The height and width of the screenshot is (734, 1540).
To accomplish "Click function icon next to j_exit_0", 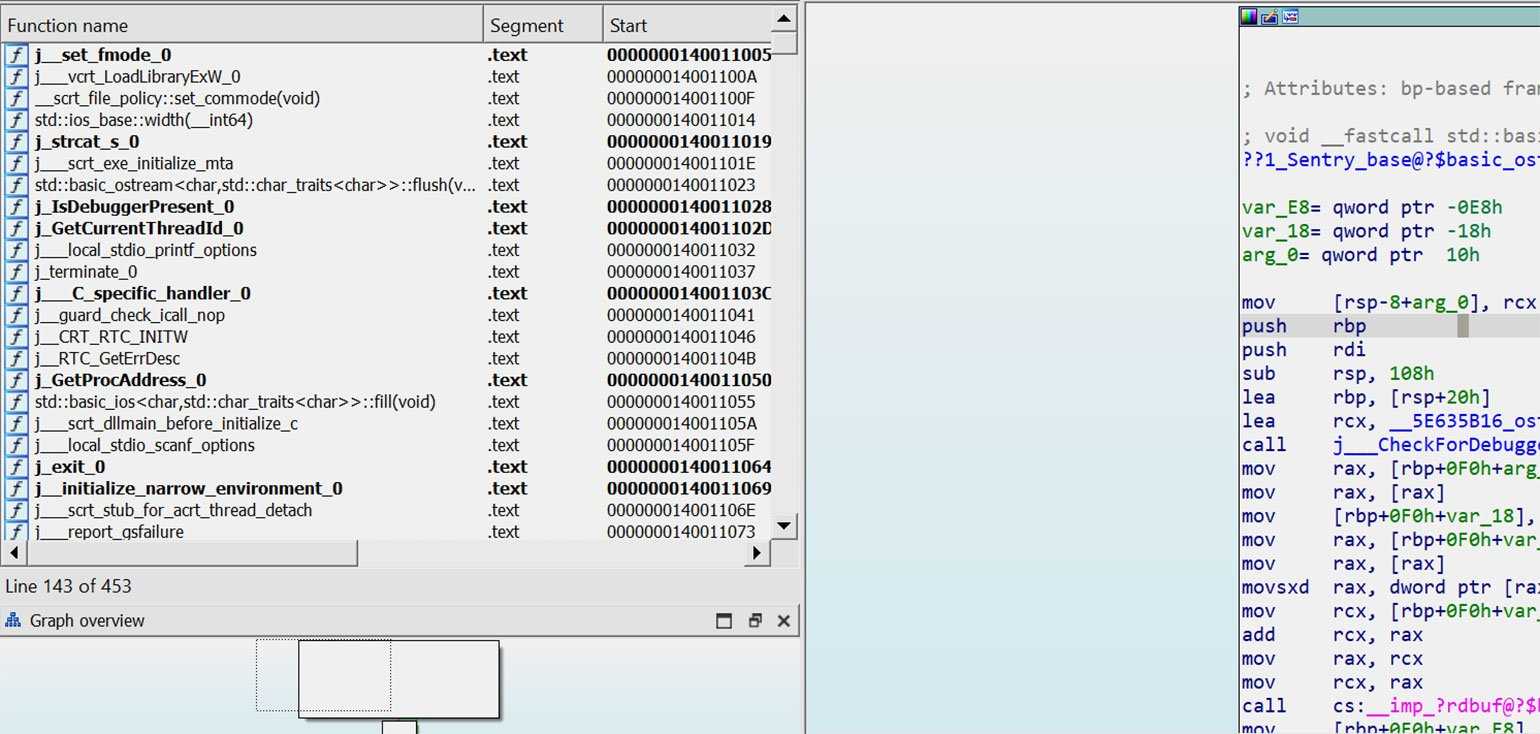I will [16, 467].
